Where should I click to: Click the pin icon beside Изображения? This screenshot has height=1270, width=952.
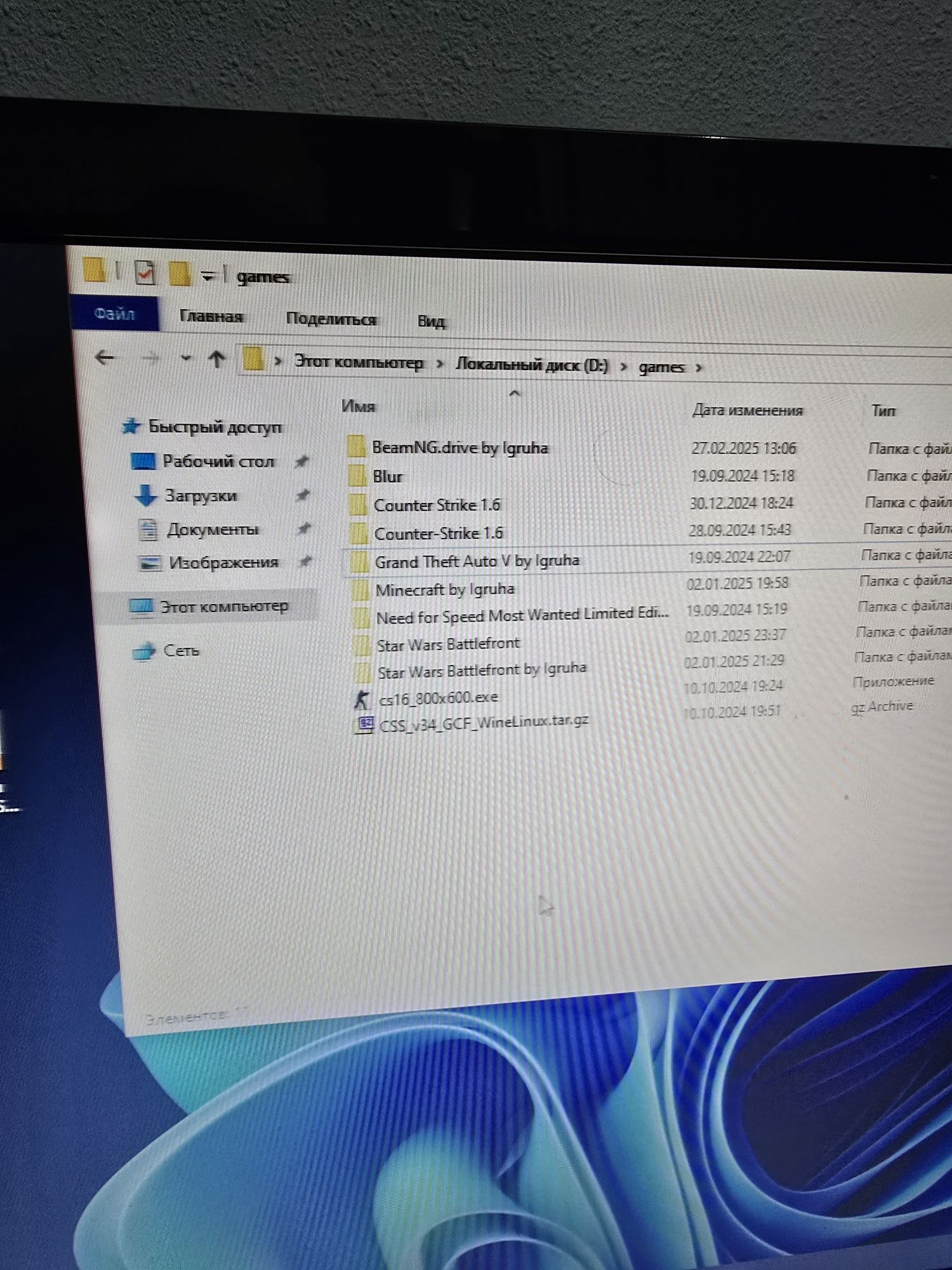click(x=307, y=561)
